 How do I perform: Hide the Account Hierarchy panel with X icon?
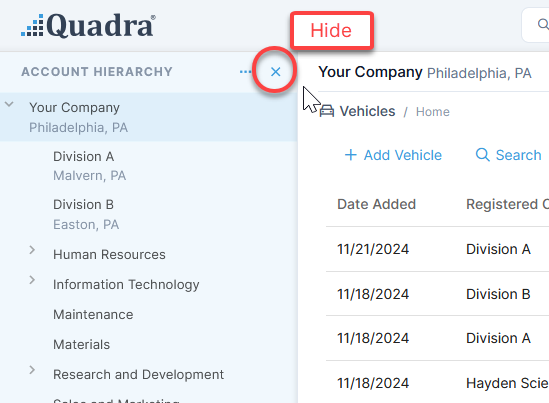point(276,72)
